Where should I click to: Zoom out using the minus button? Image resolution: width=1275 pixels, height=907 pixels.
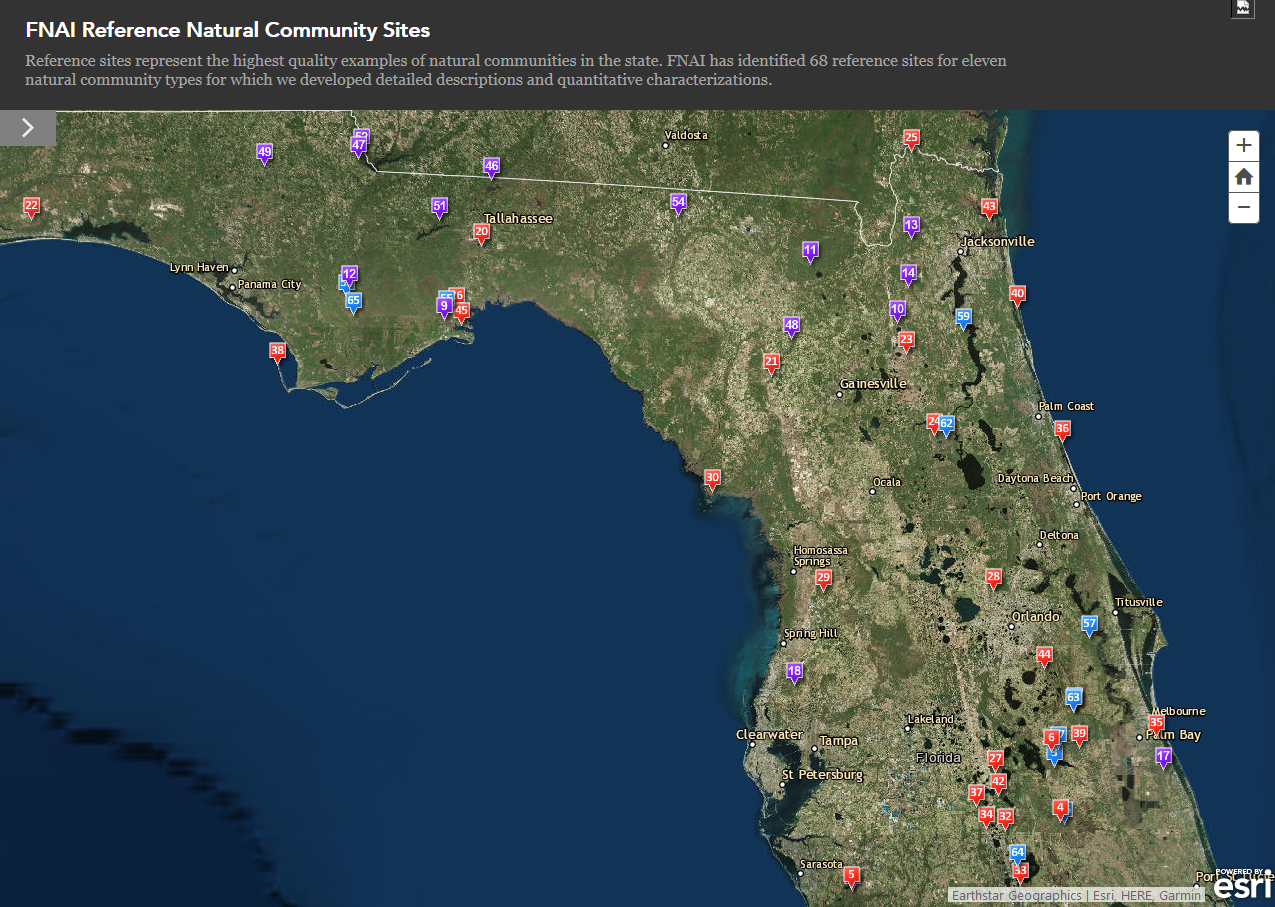click(1243, 207)
